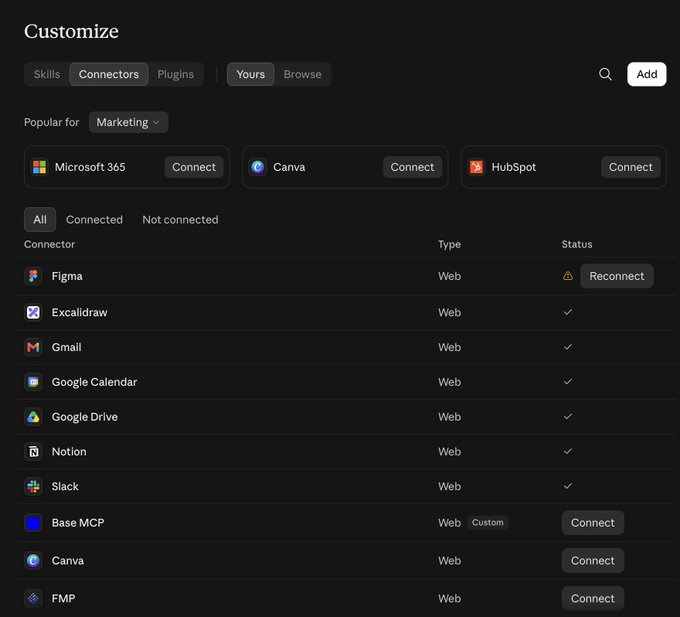Screen dimensions: 680x617
Task: Switch to the Browse tab
Action: coord(303,74)
